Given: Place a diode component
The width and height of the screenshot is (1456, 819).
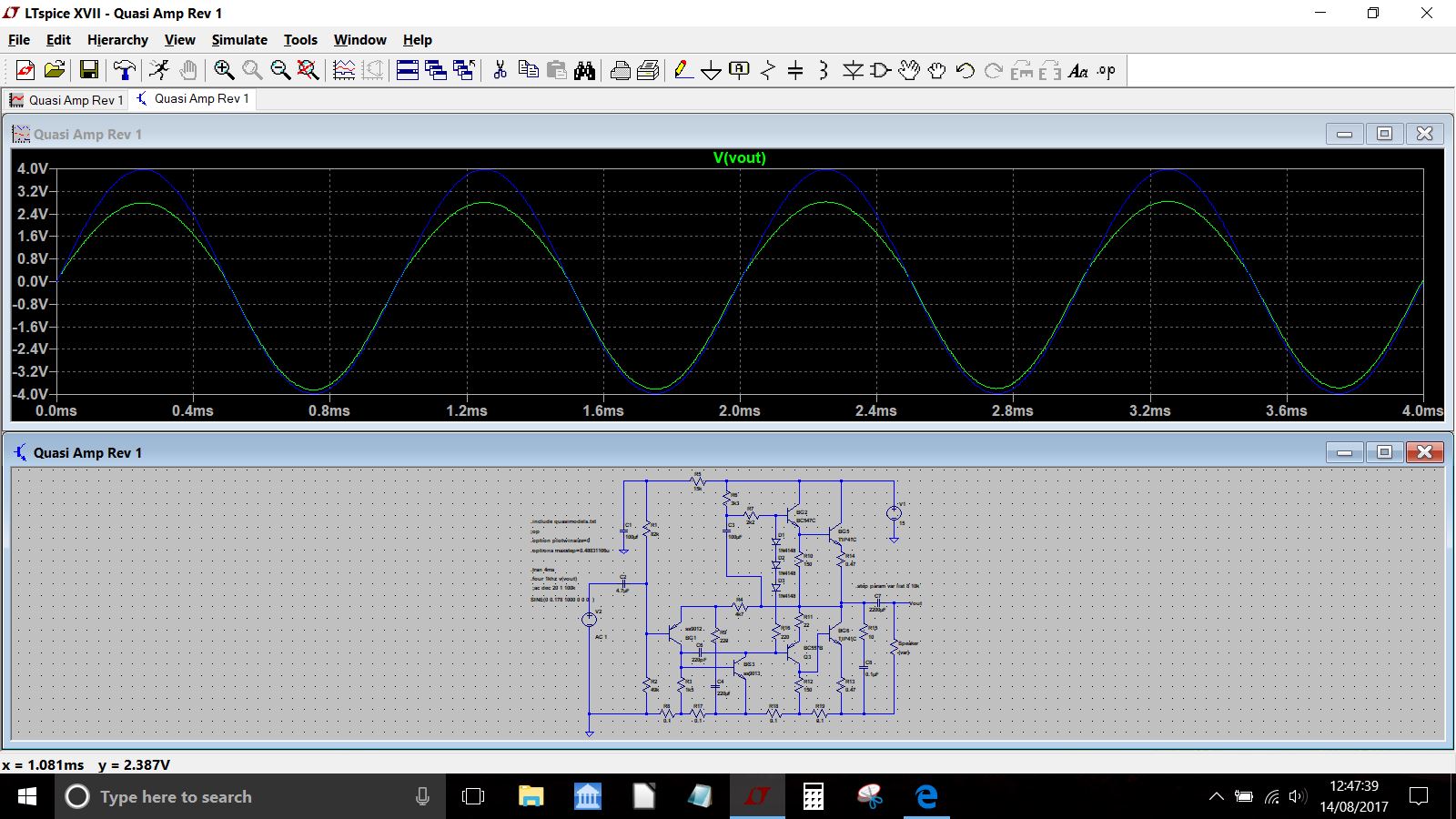Looking at the screenshot, I should pos(853,70).
